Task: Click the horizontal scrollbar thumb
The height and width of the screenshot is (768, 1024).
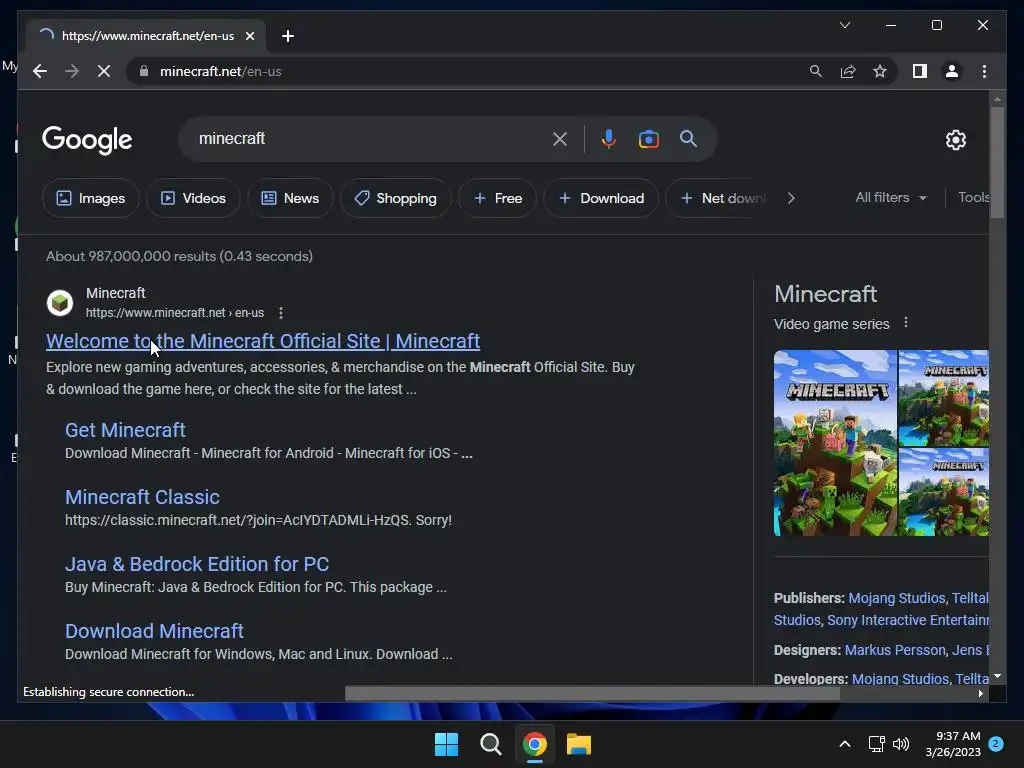Action: (592, 694)
